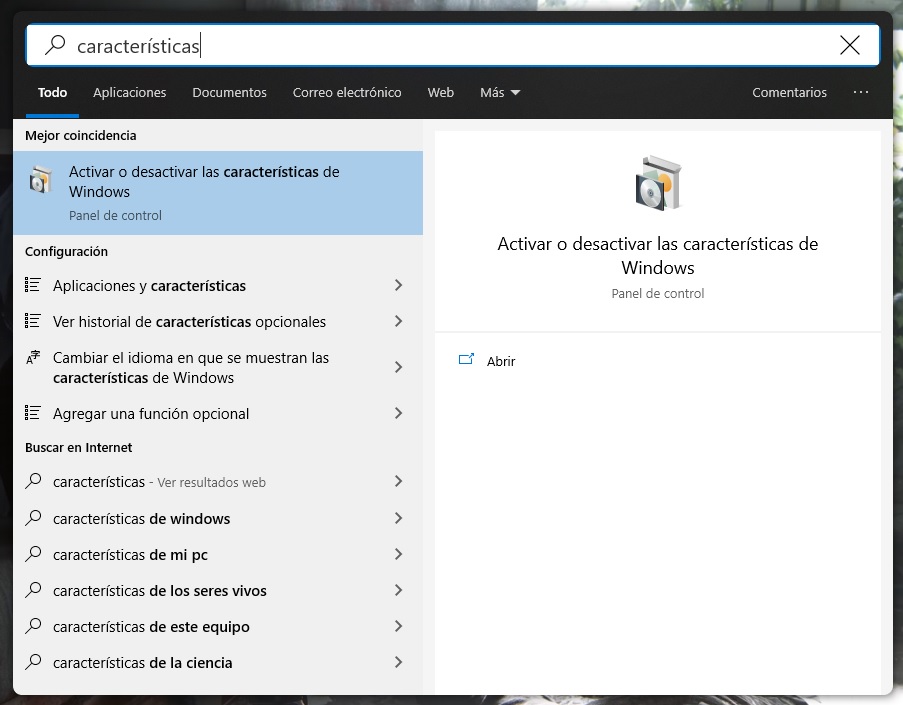This screenshot has width=903, height=705.
Task: Expand arrow for características de windows suggestion
Action: pyautogui.click(x=398, y=518)
